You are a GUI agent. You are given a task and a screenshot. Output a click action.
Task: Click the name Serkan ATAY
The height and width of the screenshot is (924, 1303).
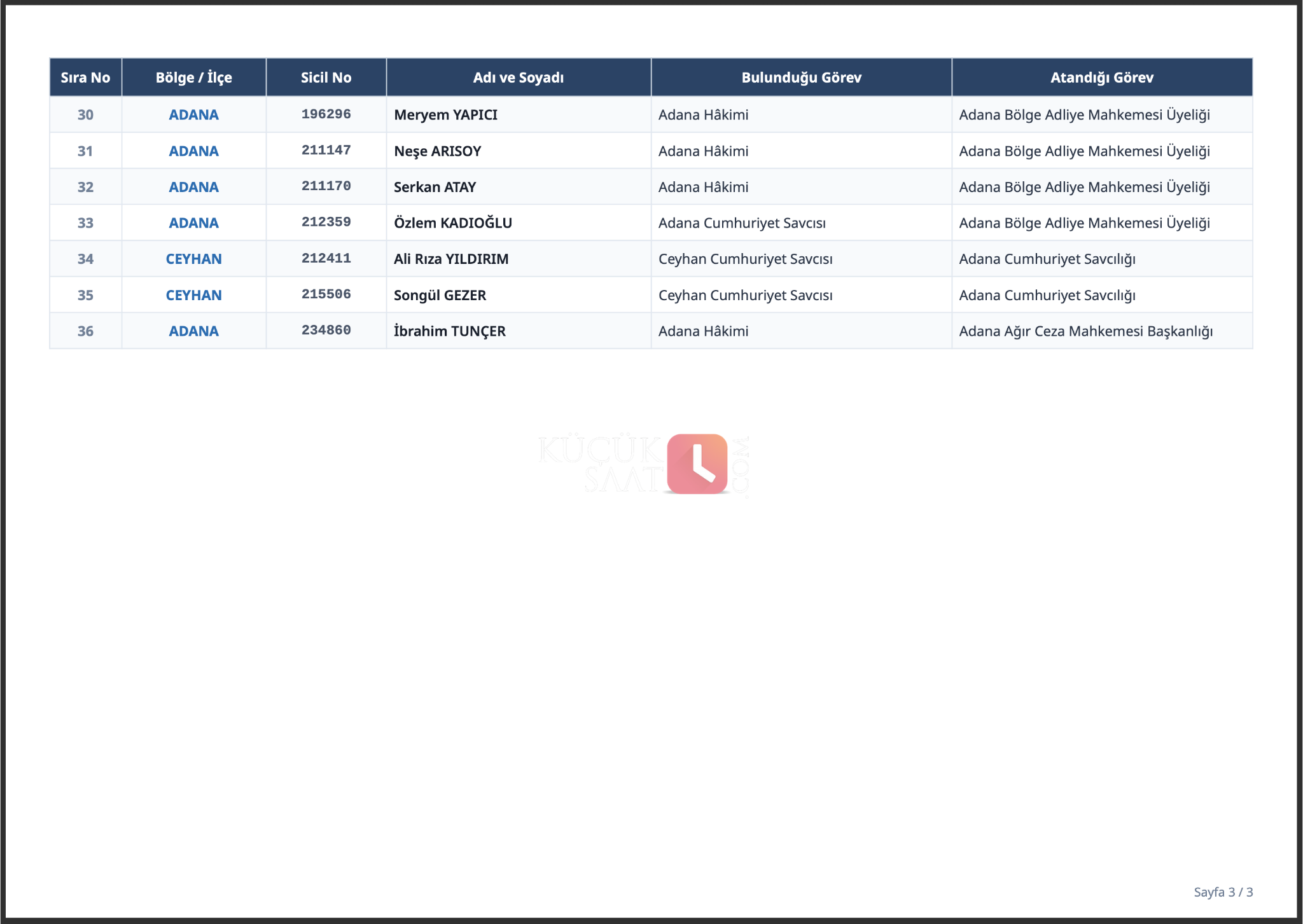[x=435, y=187]
